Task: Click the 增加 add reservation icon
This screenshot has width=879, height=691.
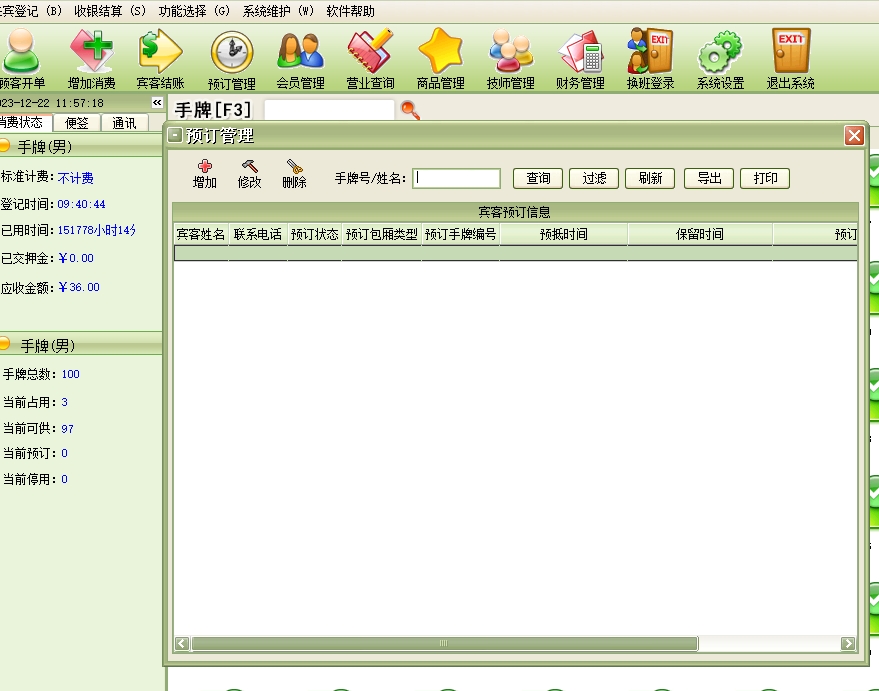Action: (205, 174)
